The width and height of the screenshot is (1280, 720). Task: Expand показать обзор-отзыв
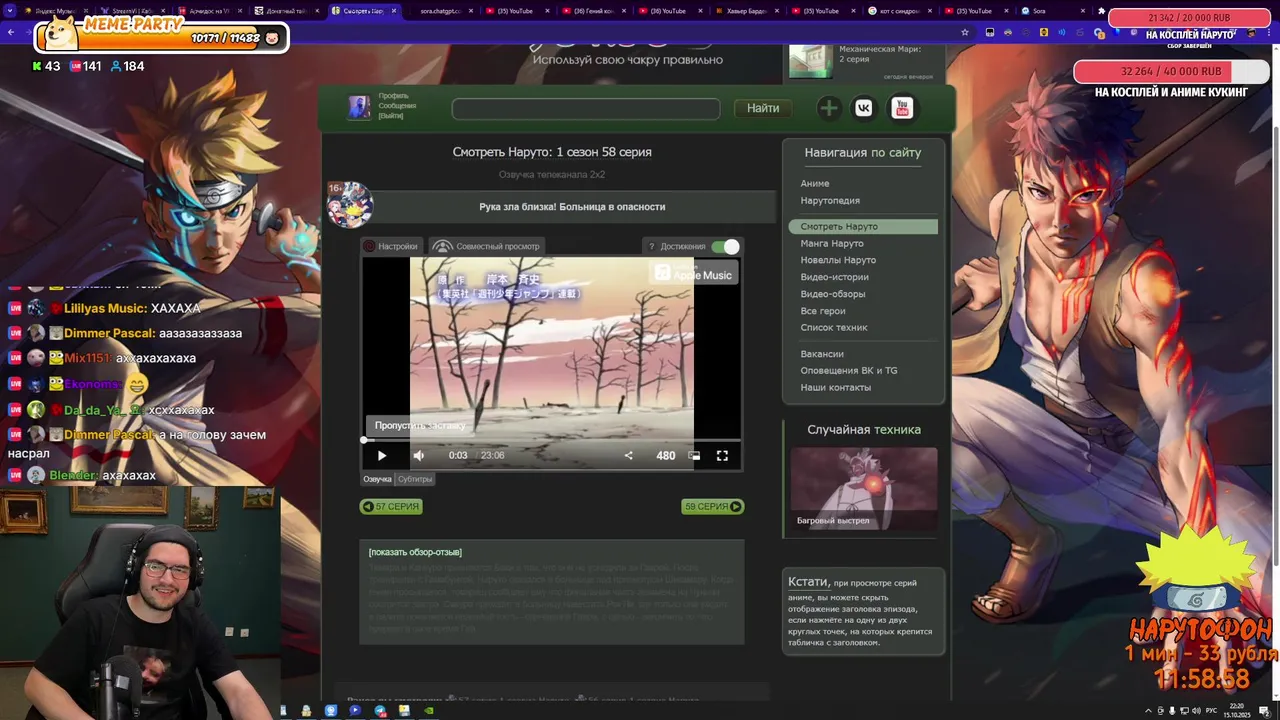pyautogui.click(x=415, y=552)
